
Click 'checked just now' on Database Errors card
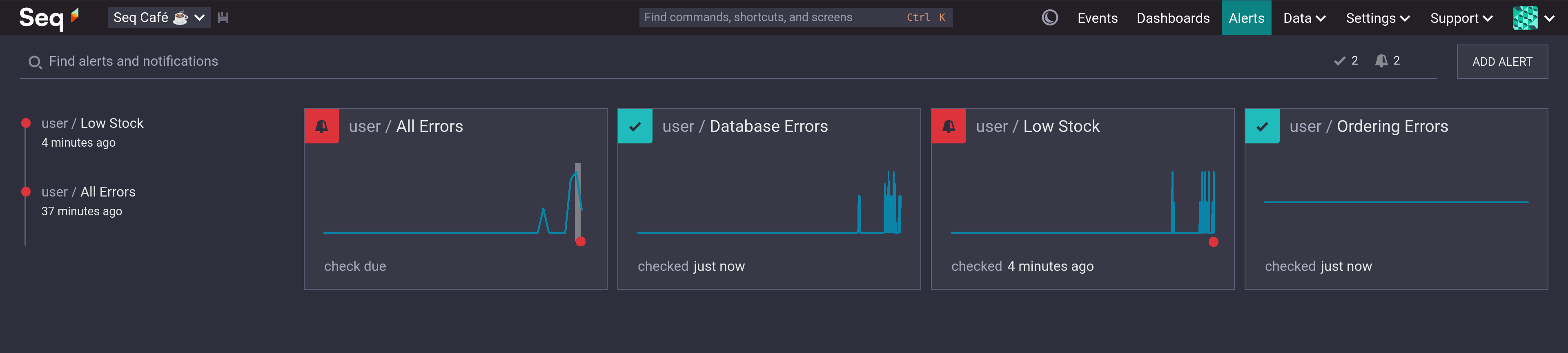[x=691, y=266]
